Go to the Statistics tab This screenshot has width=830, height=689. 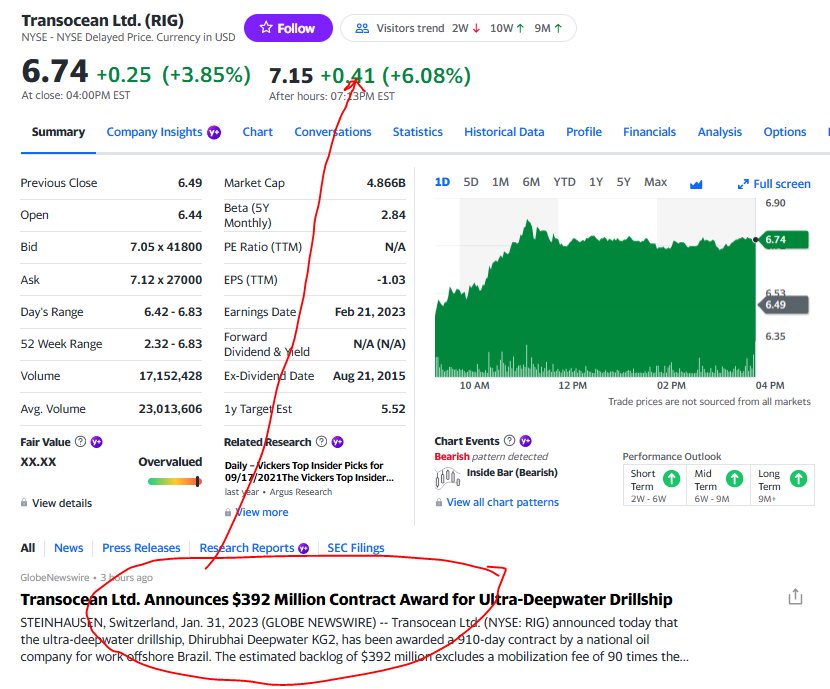click(x=418, y=132)
